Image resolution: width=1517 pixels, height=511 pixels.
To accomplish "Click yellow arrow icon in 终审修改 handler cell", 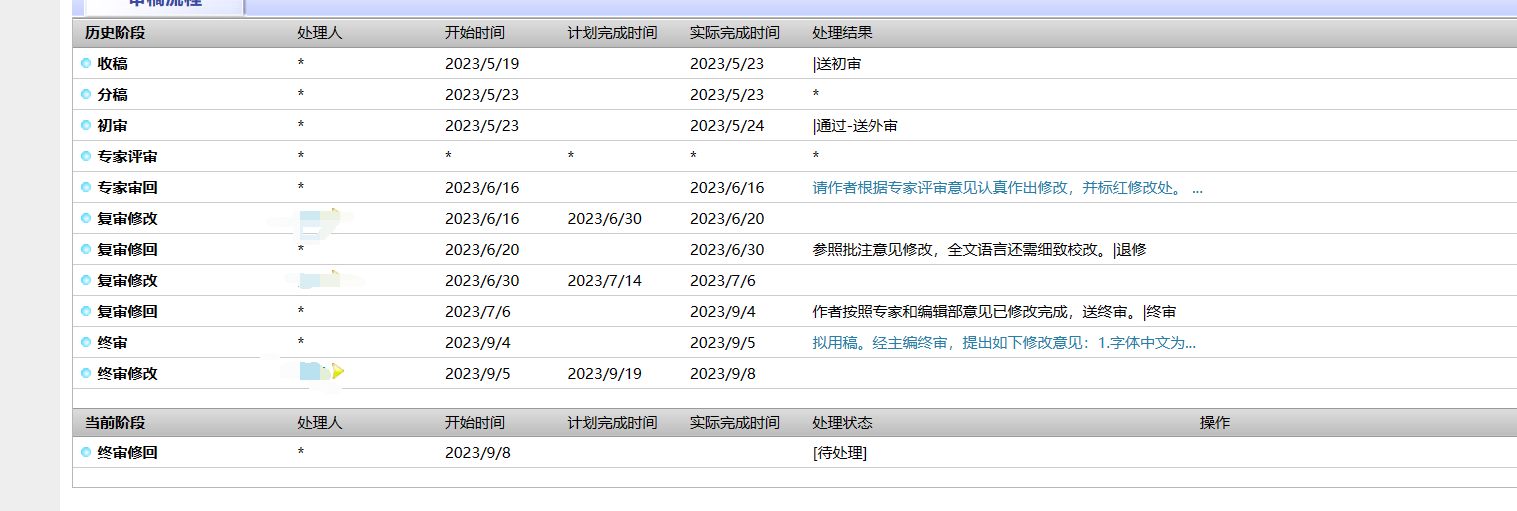I will 338,372.
